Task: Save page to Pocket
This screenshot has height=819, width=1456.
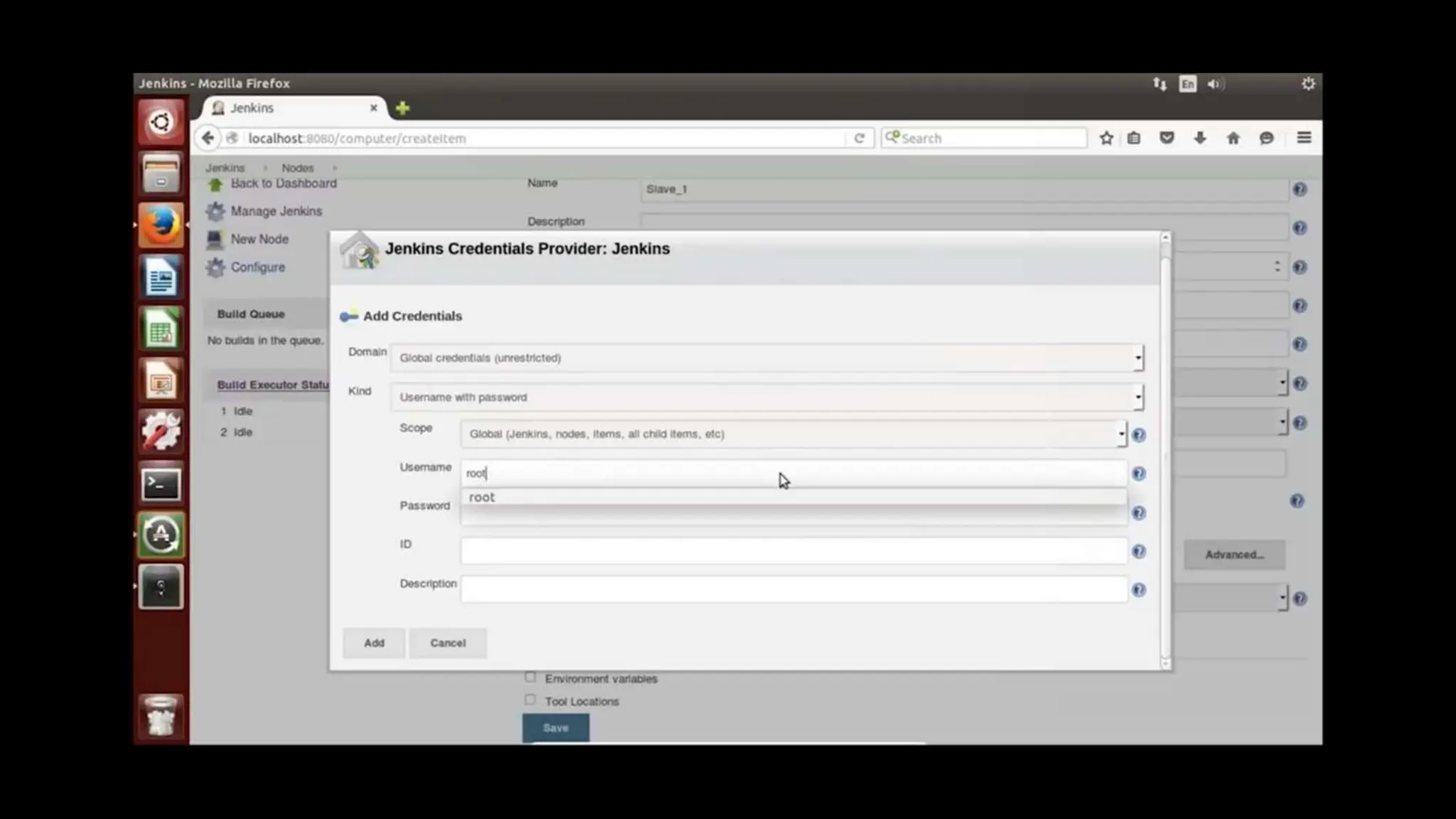Action: pyautogui.click(x=1167, y=138)
